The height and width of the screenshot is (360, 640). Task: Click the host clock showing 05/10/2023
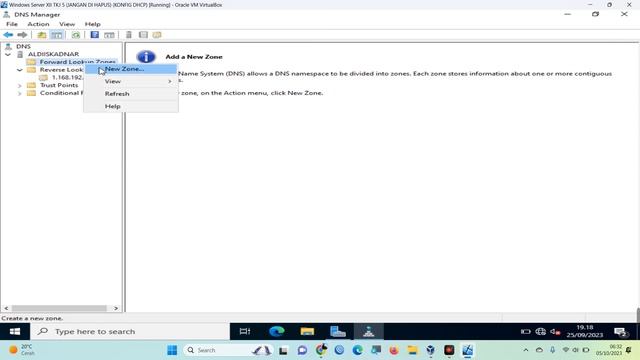click(609, 350)
